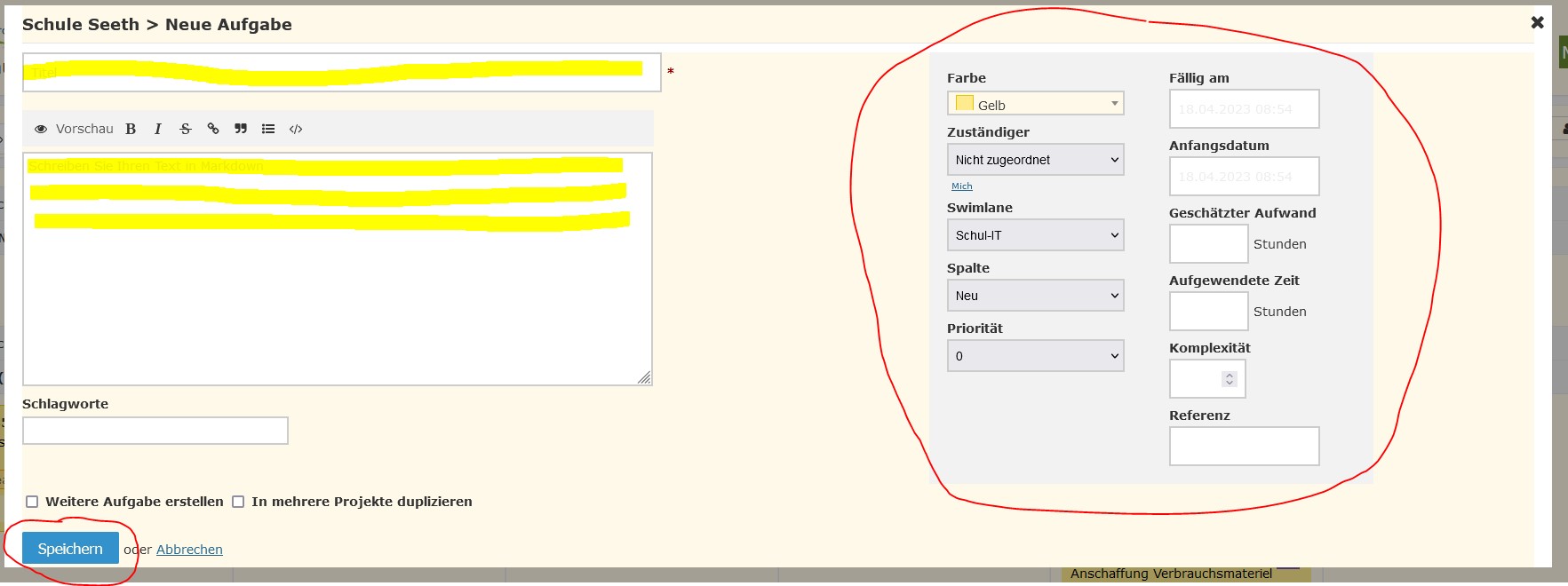Click the code block icon
This screenshot has width=1568, height=586.
coord(296,129)
